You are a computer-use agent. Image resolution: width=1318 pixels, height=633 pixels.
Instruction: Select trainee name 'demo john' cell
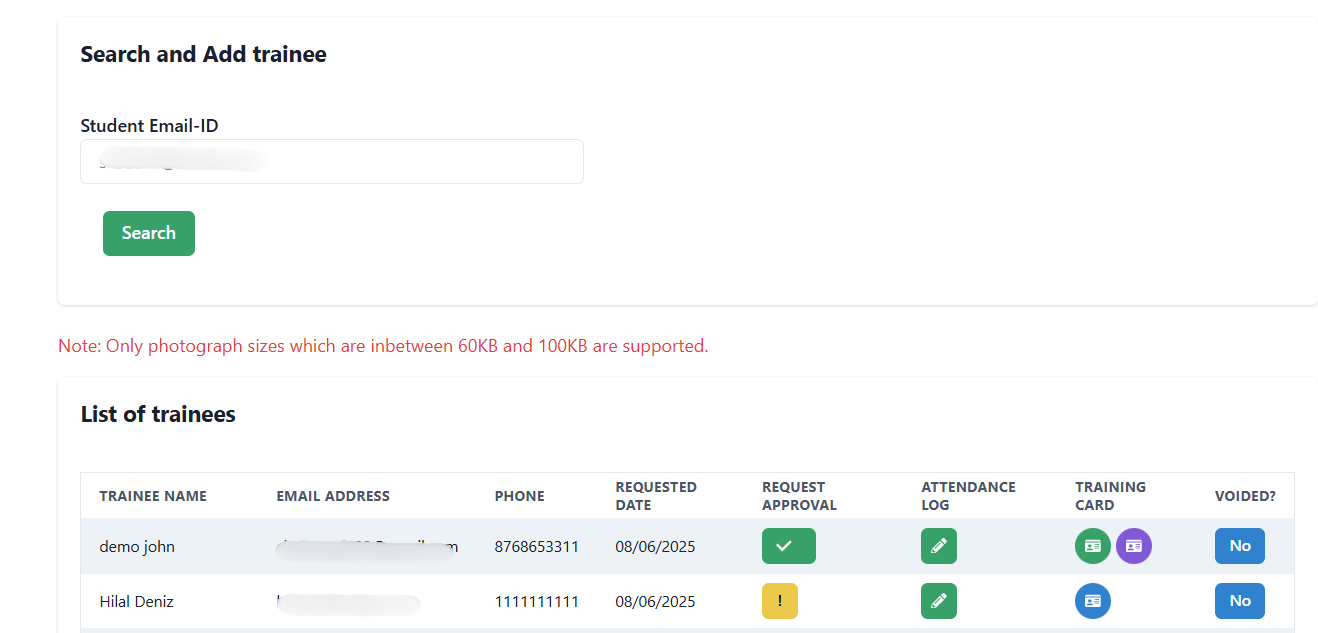137,547
